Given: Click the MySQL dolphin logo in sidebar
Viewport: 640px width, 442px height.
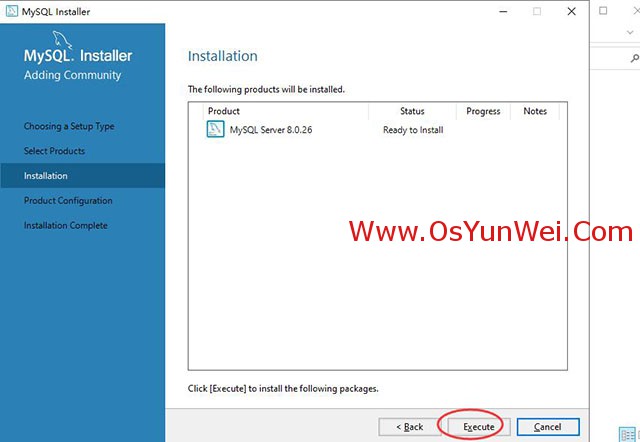Looking at the screenshot, I should coord(62,39).
